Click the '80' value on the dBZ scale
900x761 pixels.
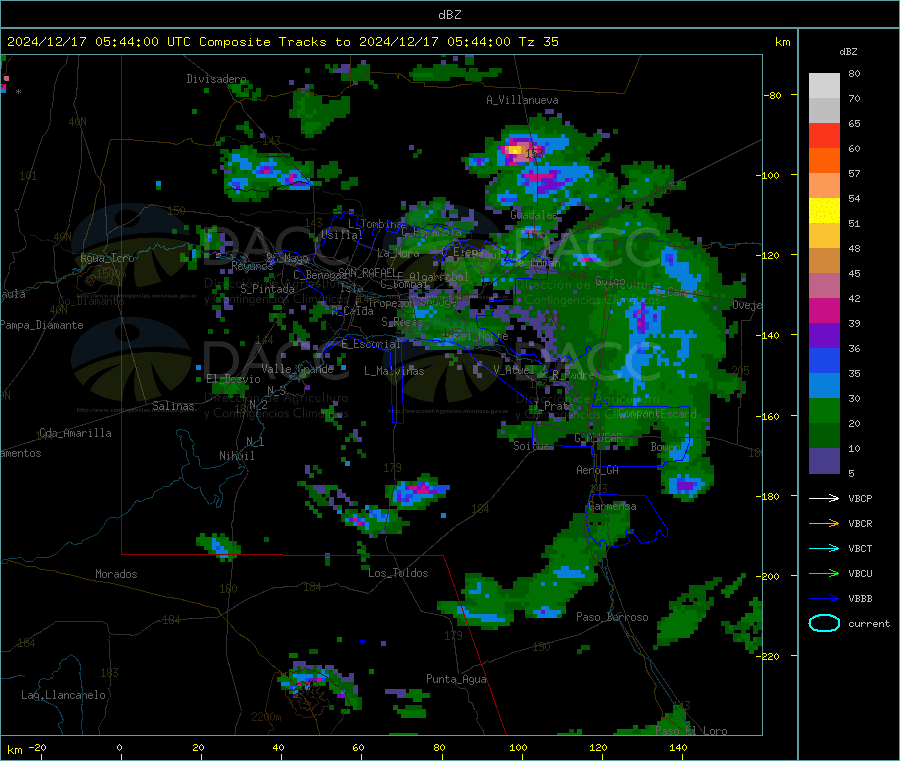click(854, 73)
